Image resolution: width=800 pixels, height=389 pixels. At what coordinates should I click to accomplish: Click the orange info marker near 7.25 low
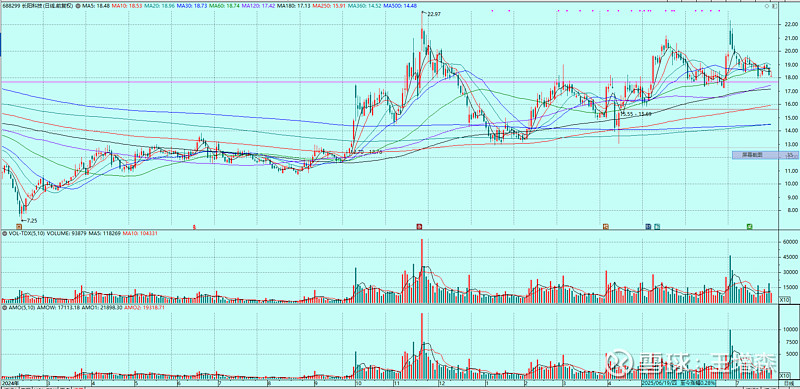pyautogui.click(x=19, y=226)
